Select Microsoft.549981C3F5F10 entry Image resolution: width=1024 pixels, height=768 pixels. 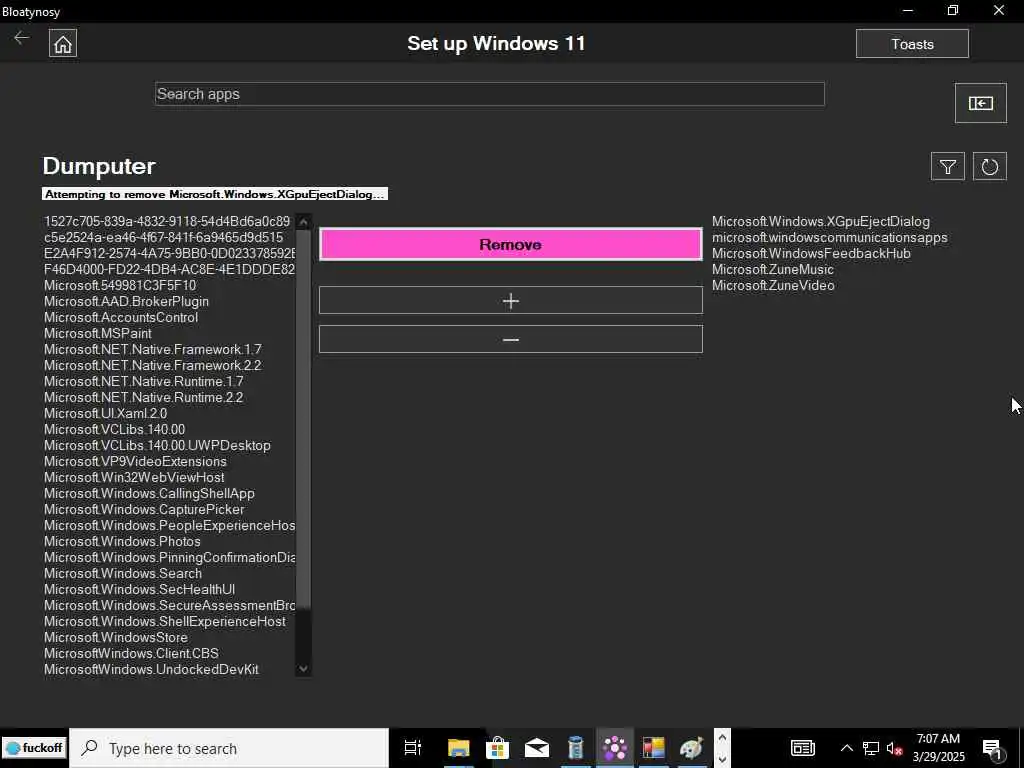(120, 285)
